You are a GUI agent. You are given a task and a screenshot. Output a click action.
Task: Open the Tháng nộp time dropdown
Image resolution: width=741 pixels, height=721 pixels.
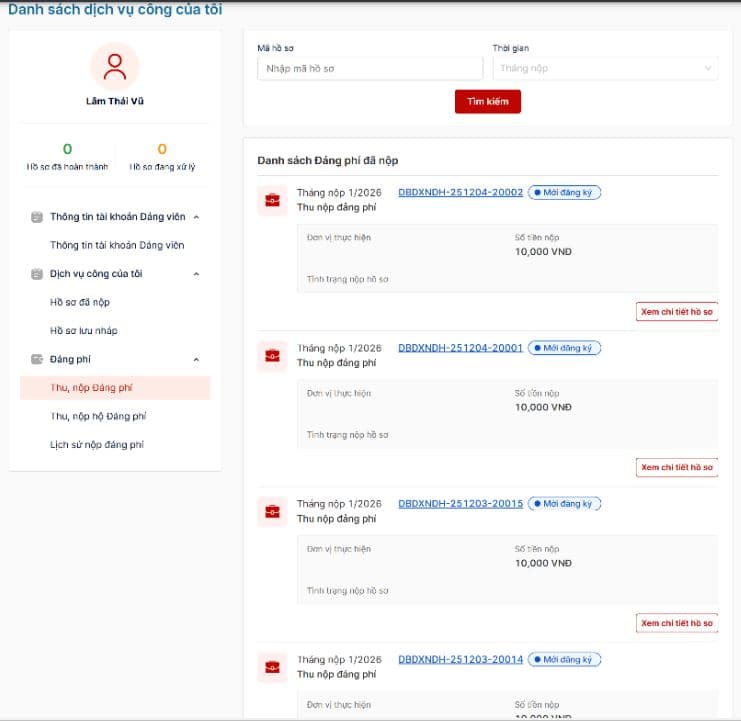tap(605, 69)
